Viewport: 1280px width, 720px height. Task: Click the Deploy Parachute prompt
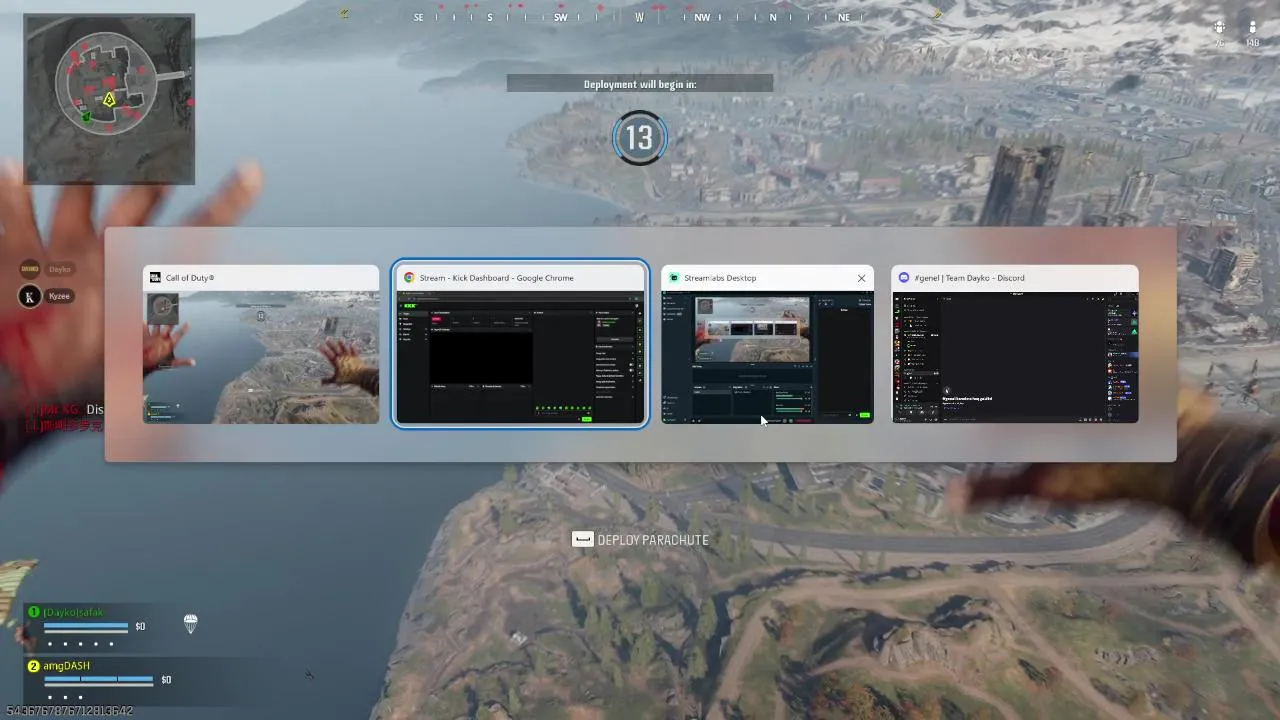pyautogui.click(x=640, y=540)
